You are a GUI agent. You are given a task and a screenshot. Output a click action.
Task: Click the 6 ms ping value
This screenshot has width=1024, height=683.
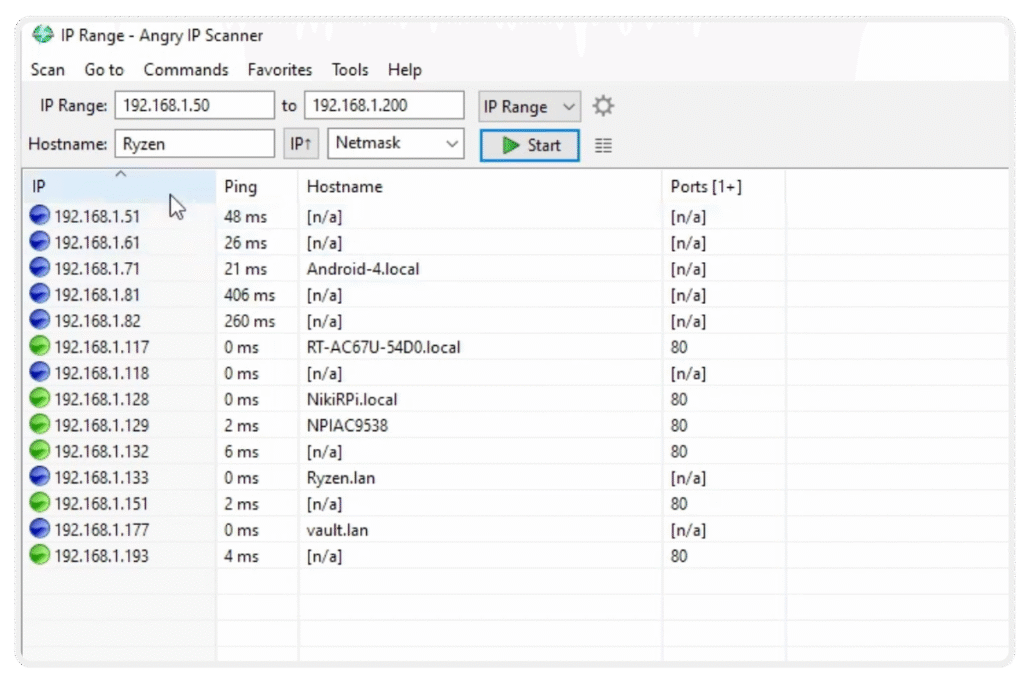click(x=241, y=452)
